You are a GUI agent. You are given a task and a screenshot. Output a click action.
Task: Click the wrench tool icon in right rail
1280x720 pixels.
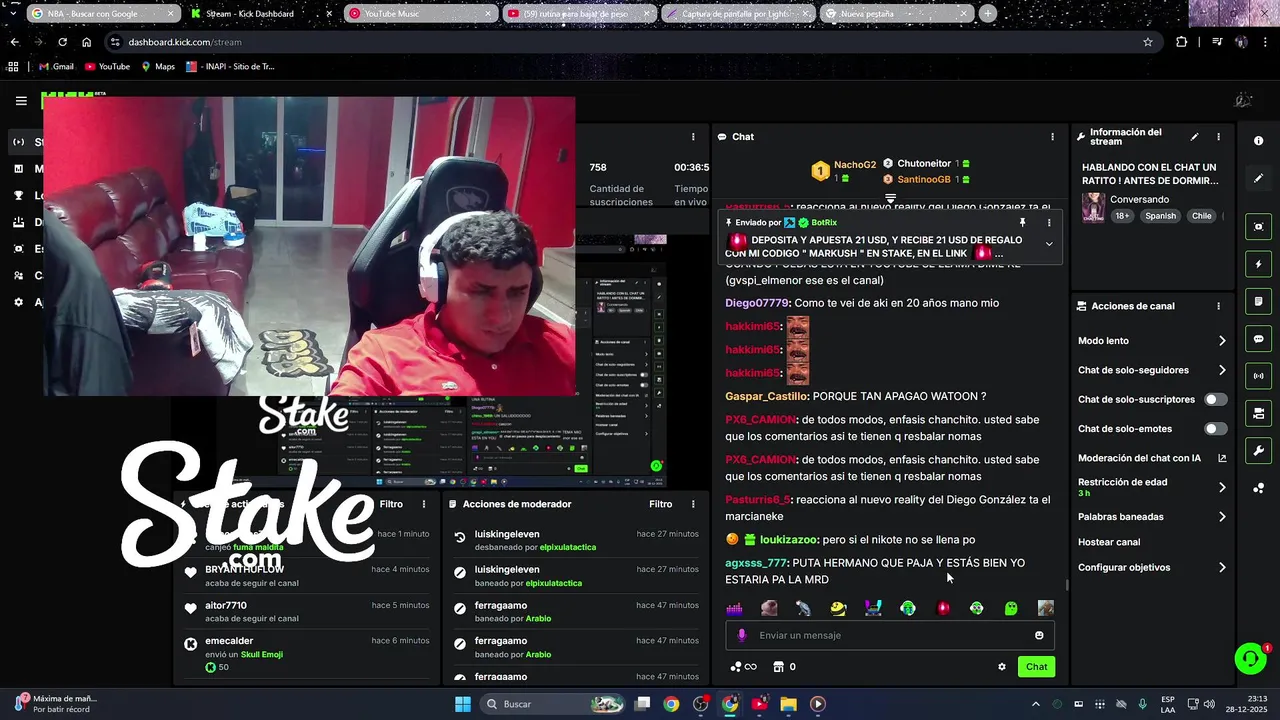click(1258, 451)
